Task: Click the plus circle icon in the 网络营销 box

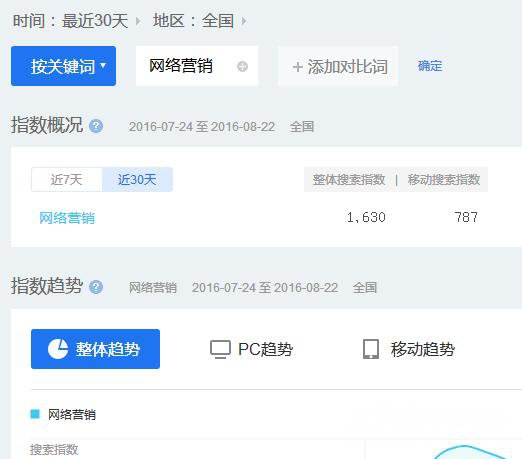Action: click(x=242, y=66)
